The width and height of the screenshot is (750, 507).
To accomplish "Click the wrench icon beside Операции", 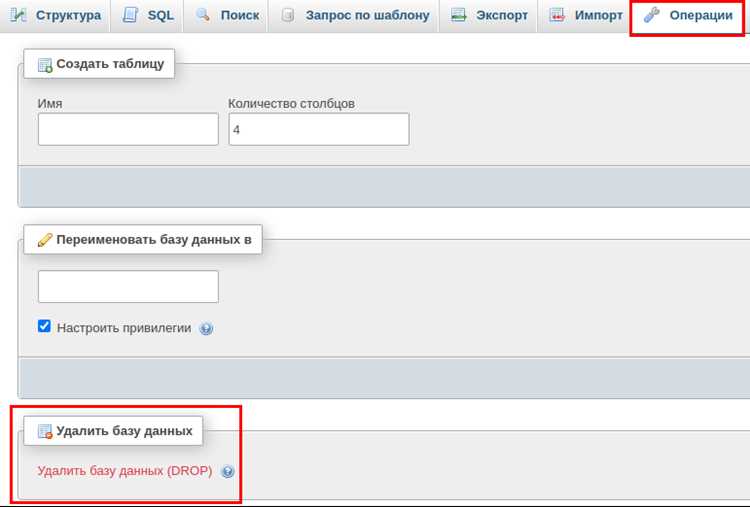I will (x=651, y=15).
